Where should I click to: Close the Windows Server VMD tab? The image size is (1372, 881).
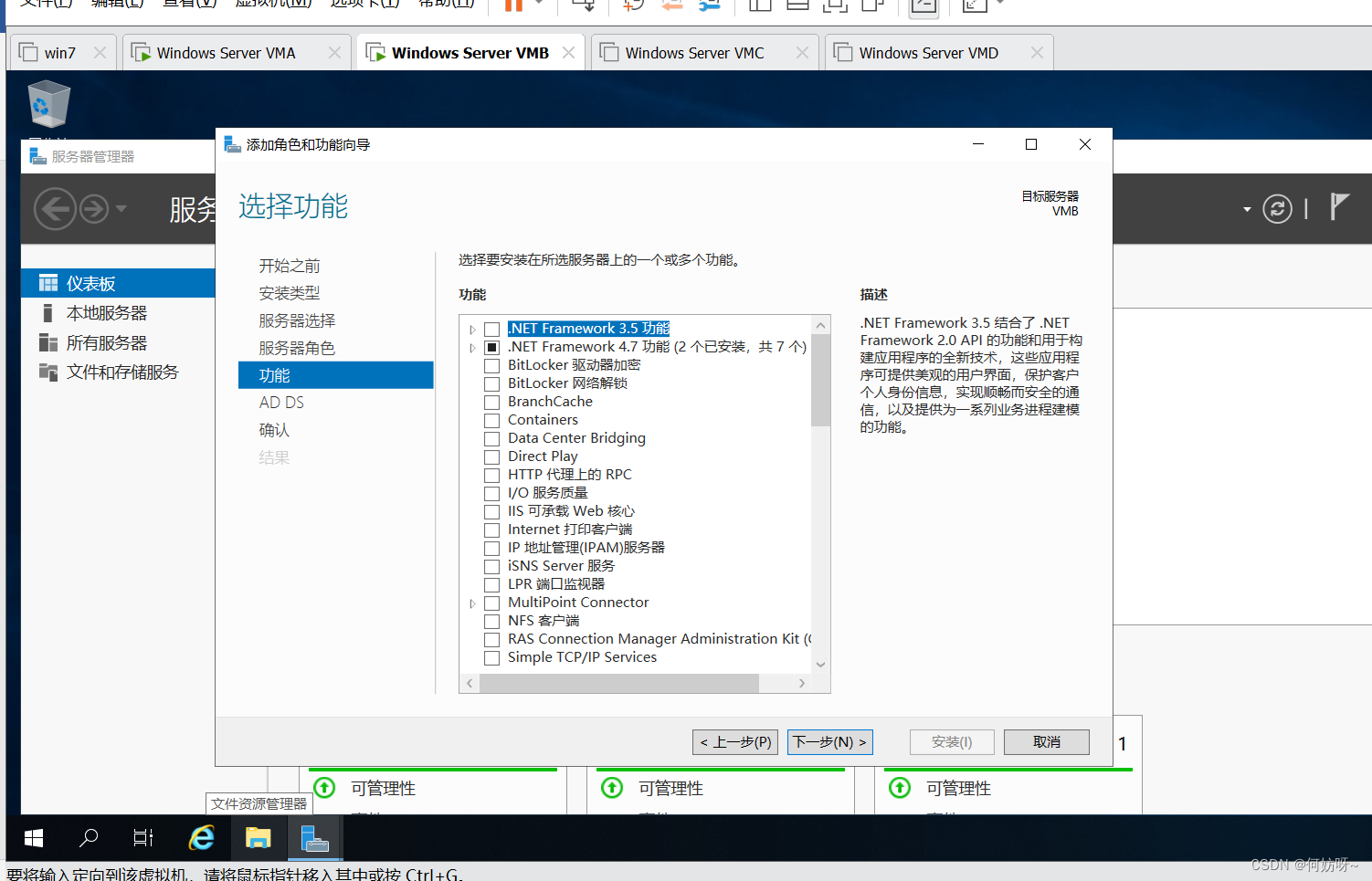click(x=1037, y=53)
